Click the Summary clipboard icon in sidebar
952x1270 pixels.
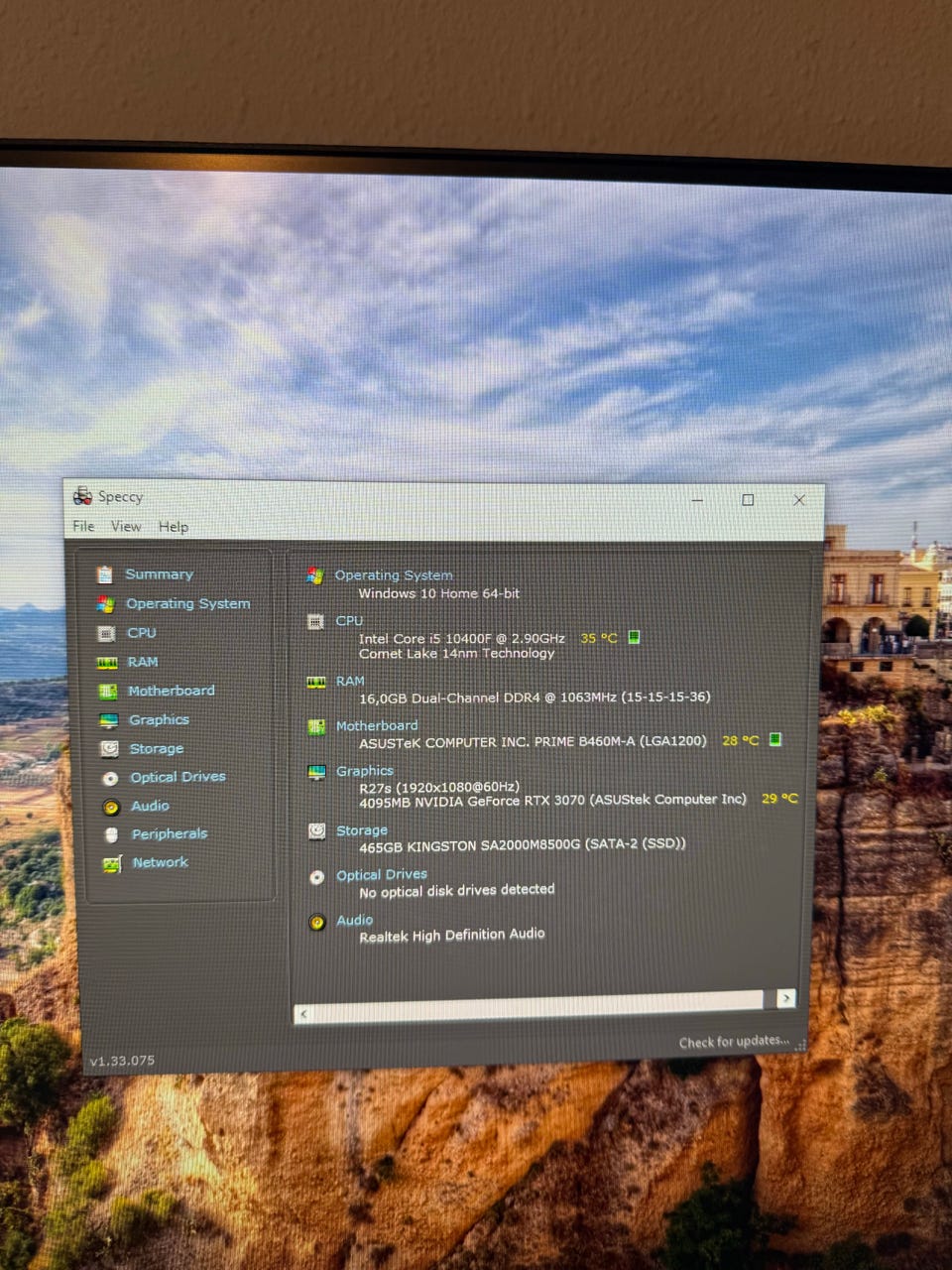coord(104,574)
